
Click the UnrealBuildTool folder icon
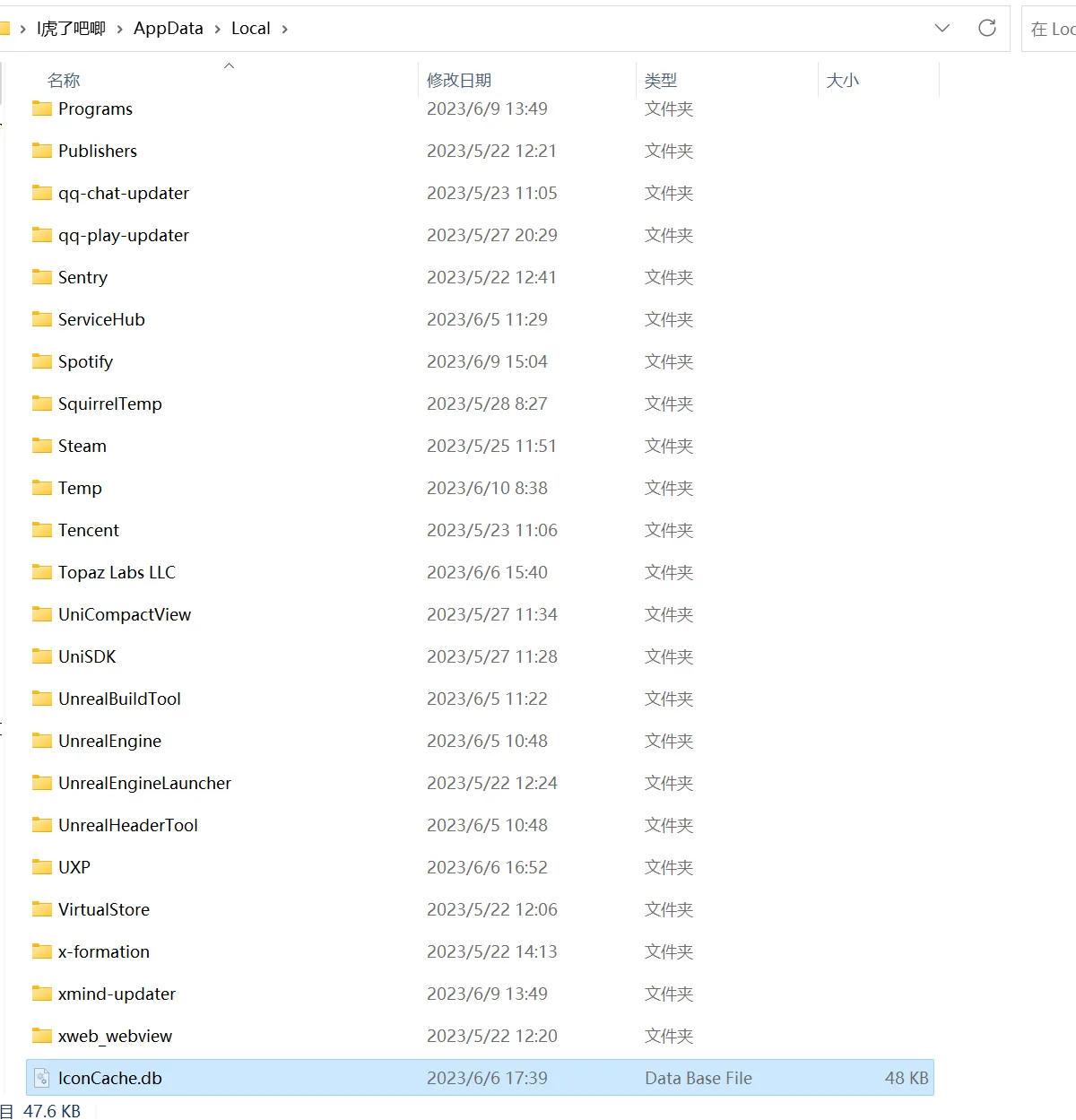pos(42,699)
